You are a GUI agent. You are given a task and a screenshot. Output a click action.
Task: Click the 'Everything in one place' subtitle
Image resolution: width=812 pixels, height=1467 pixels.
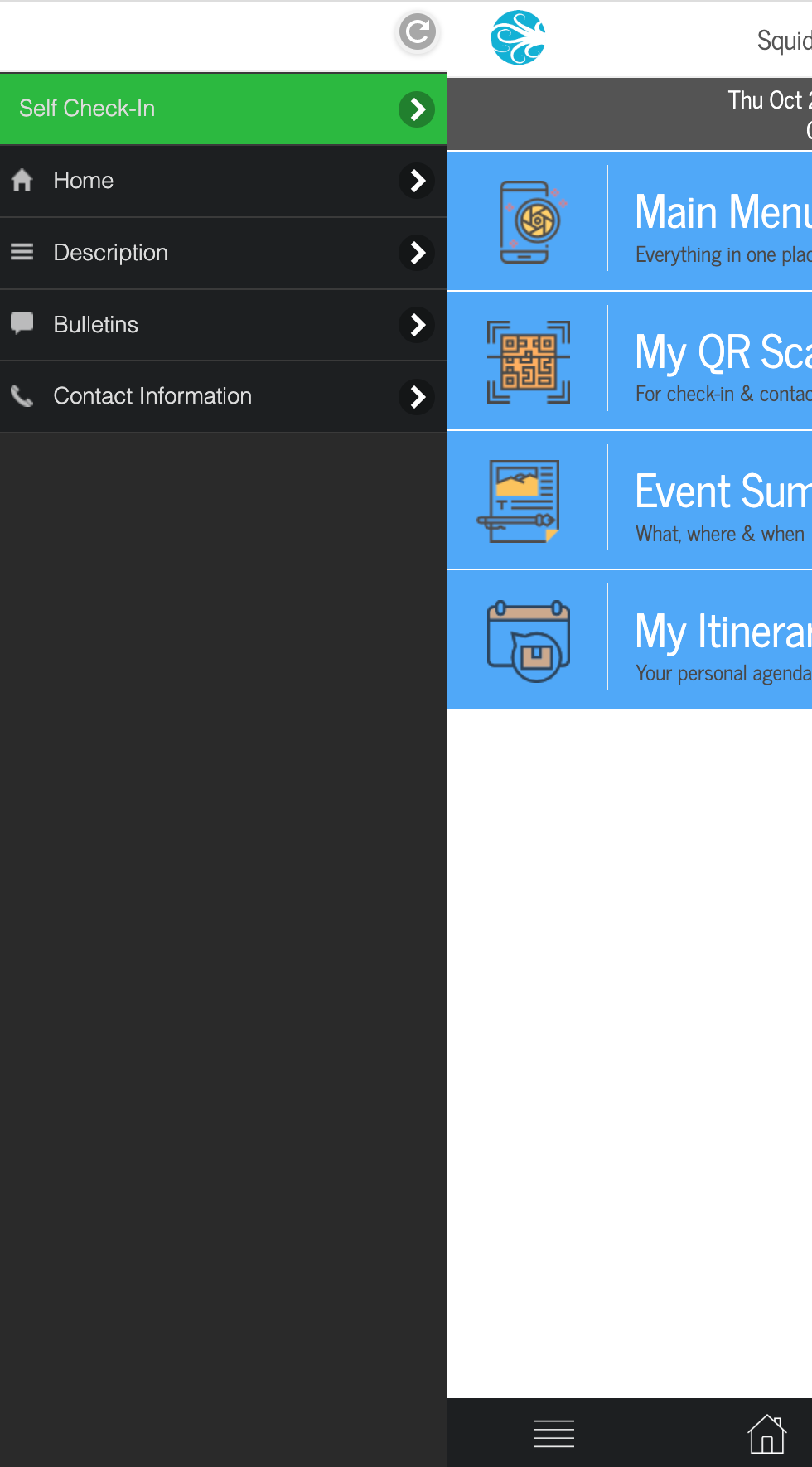pos(723,255)
